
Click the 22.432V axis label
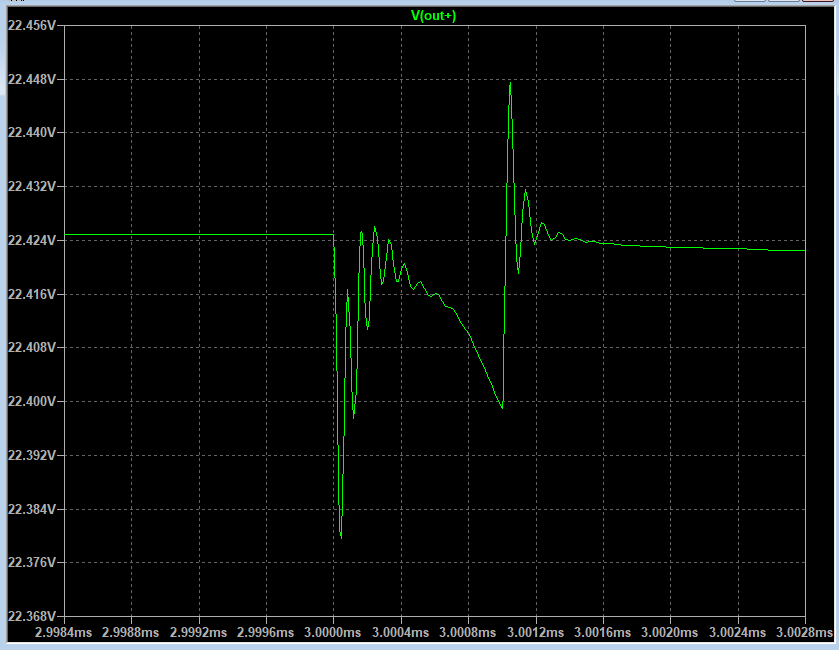click(x=32, y=186)
